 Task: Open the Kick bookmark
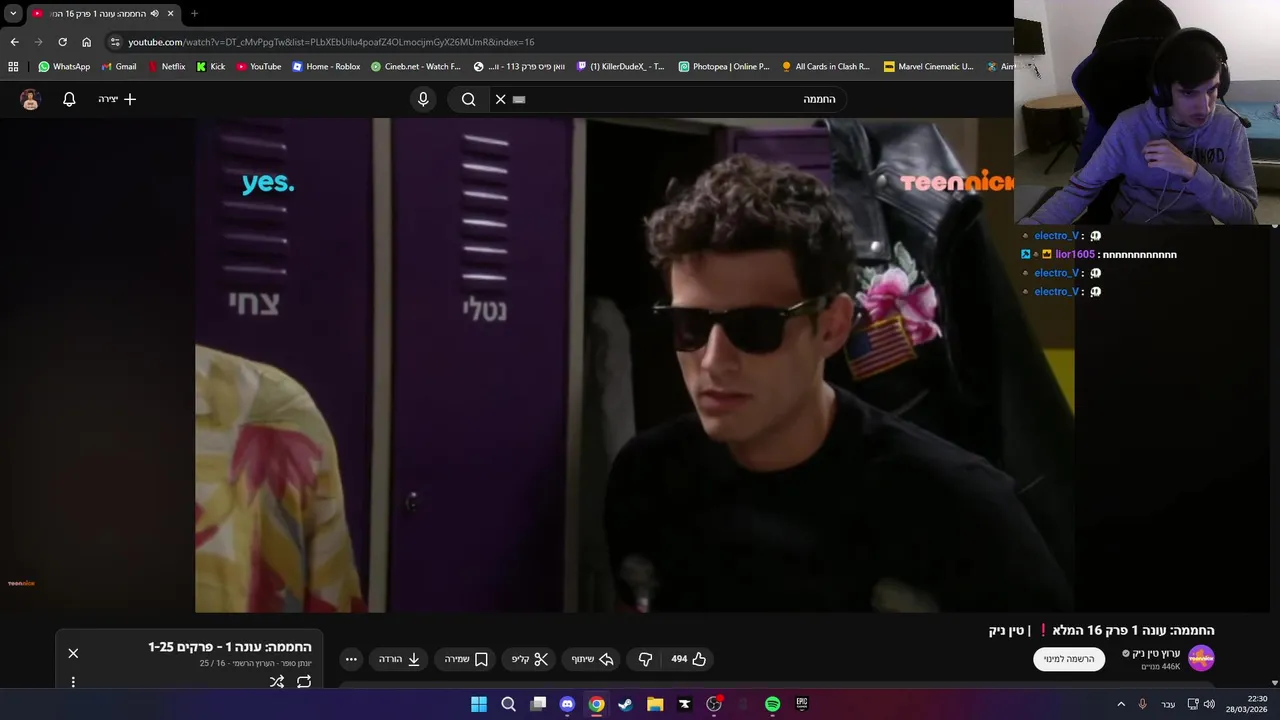point(210,67)
